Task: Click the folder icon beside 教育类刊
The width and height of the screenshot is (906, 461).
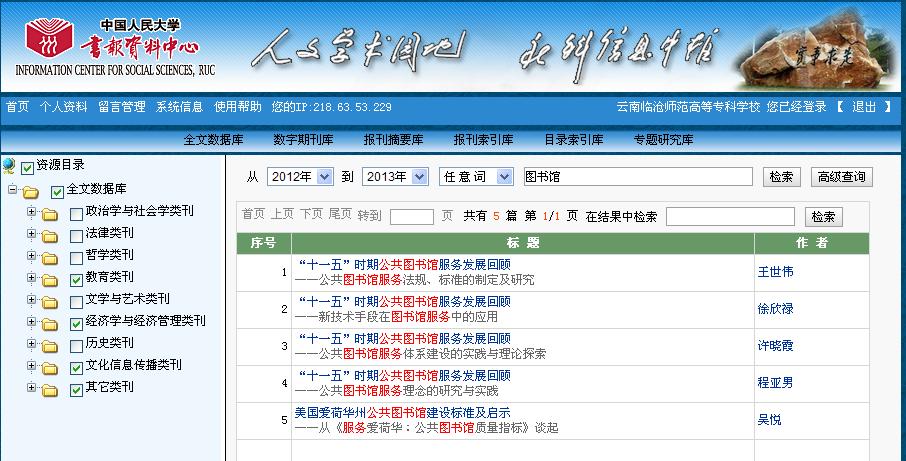Action: pyautogui.click(x=50, y=278)
